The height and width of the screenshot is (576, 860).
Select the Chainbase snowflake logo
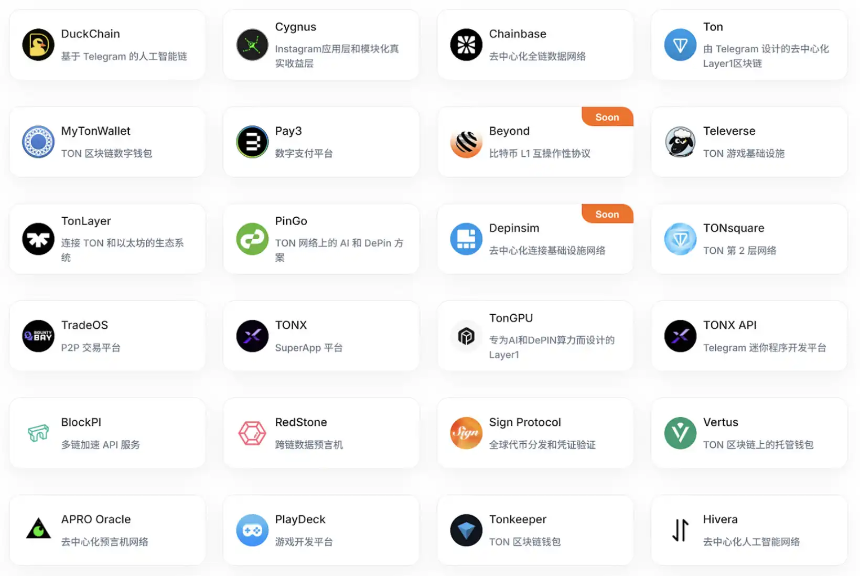coord(466,45)
